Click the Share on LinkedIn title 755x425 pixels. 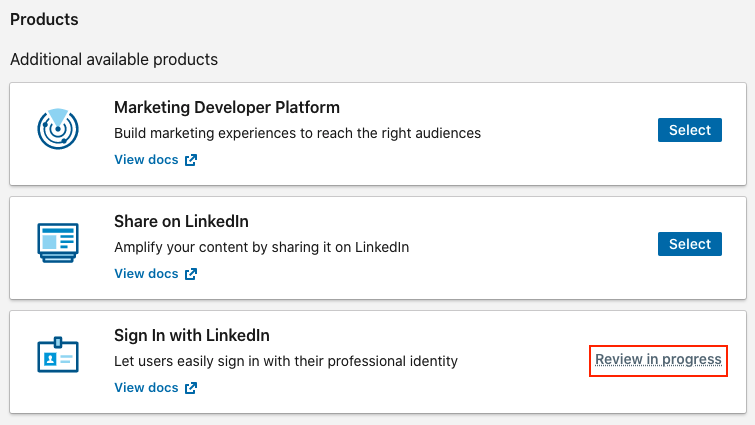click(181, 221)
